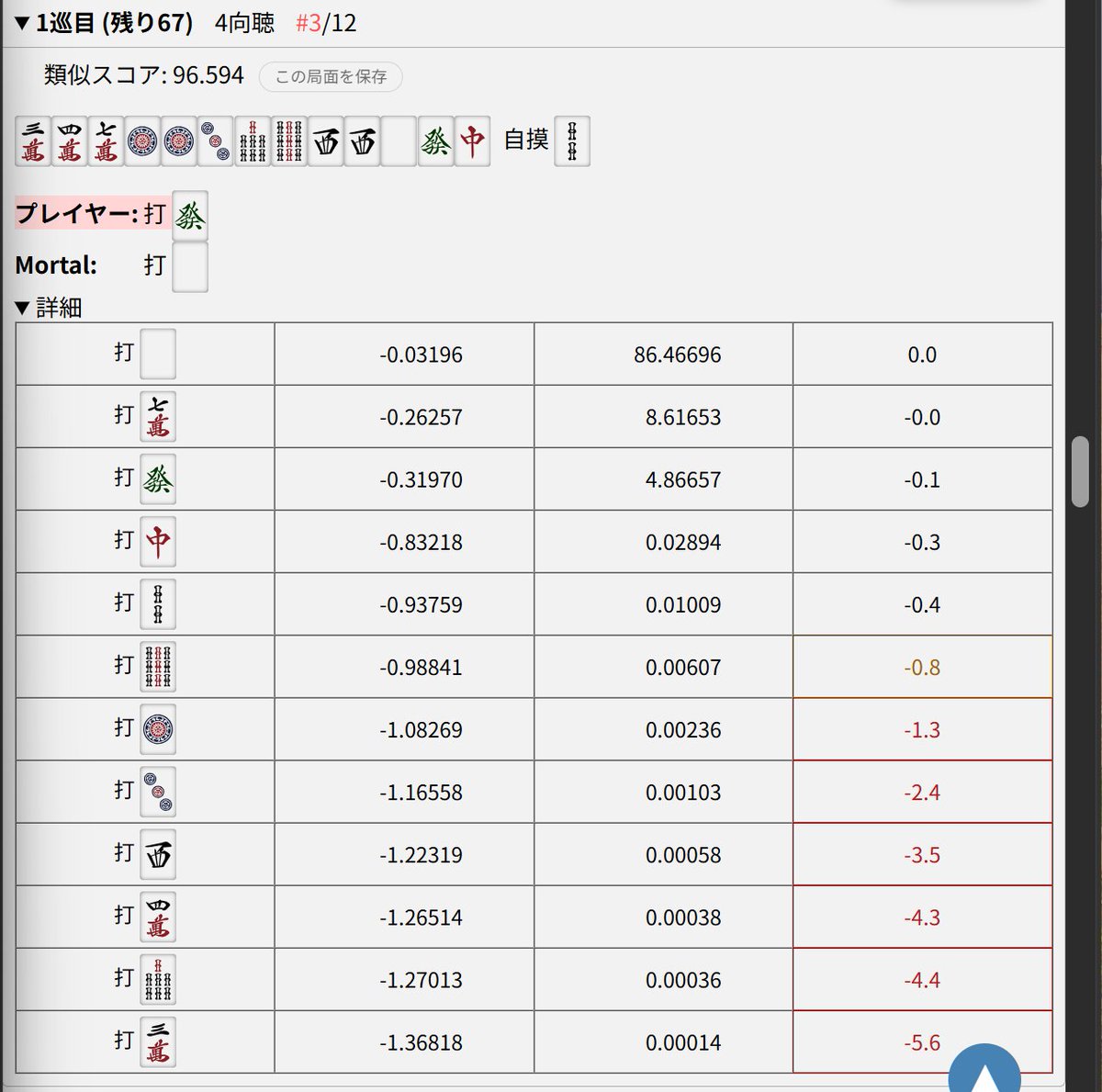Click the nine-sou tile in the -0.98841 row

coord(158,667)
